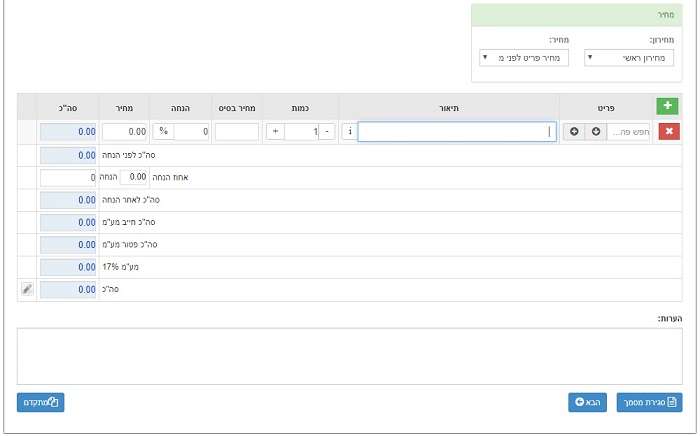The height and width of the screenshot is (436, 700).
Task: Click the notes (הערות) text area
Action: click(350, 356)
